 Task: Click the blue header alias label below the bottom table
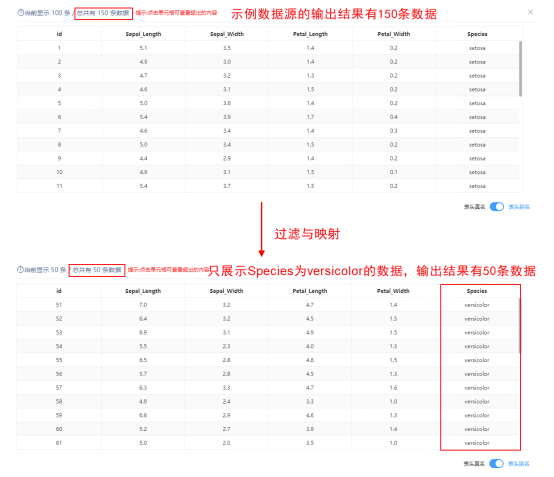(519, 463)
